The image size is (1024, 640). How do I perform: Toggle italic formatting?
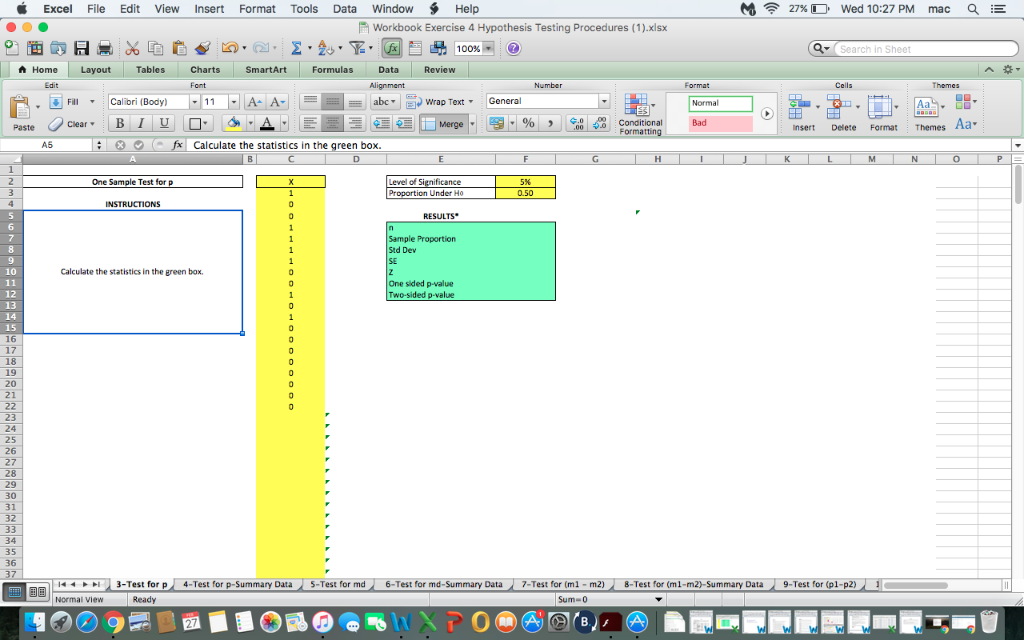[138, 124]
